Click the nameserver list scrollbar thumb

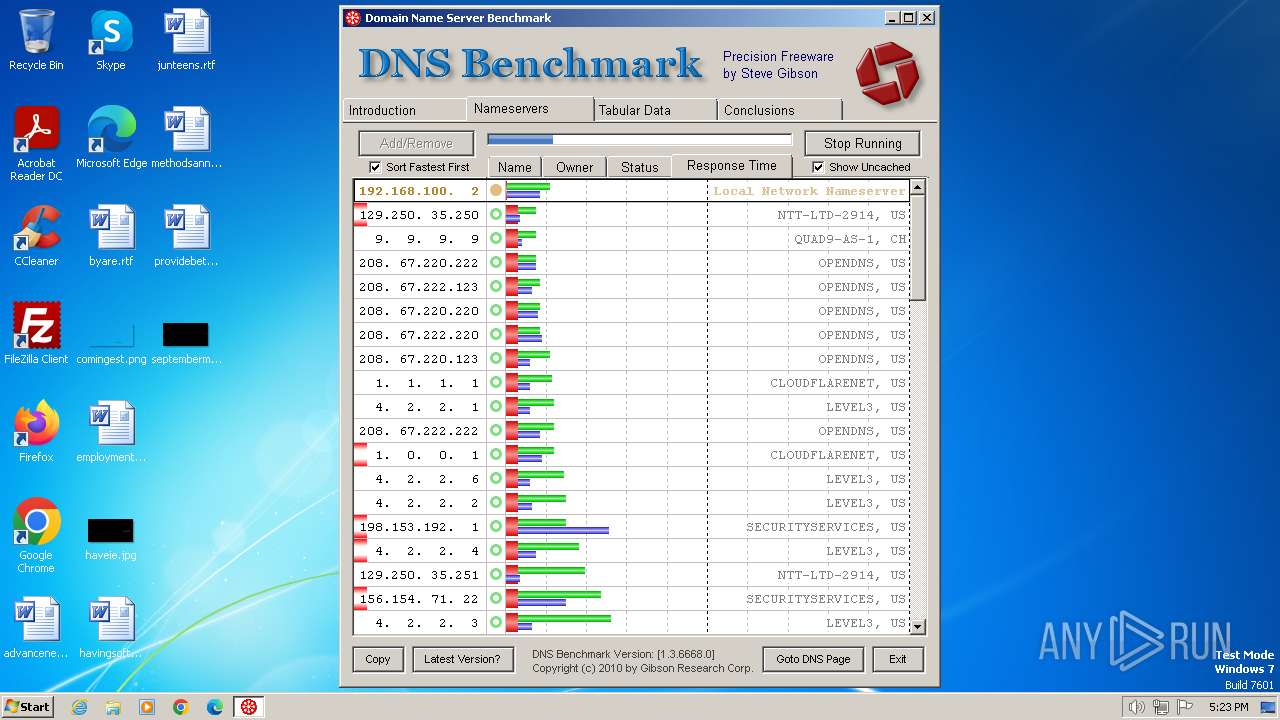(918, 247)
